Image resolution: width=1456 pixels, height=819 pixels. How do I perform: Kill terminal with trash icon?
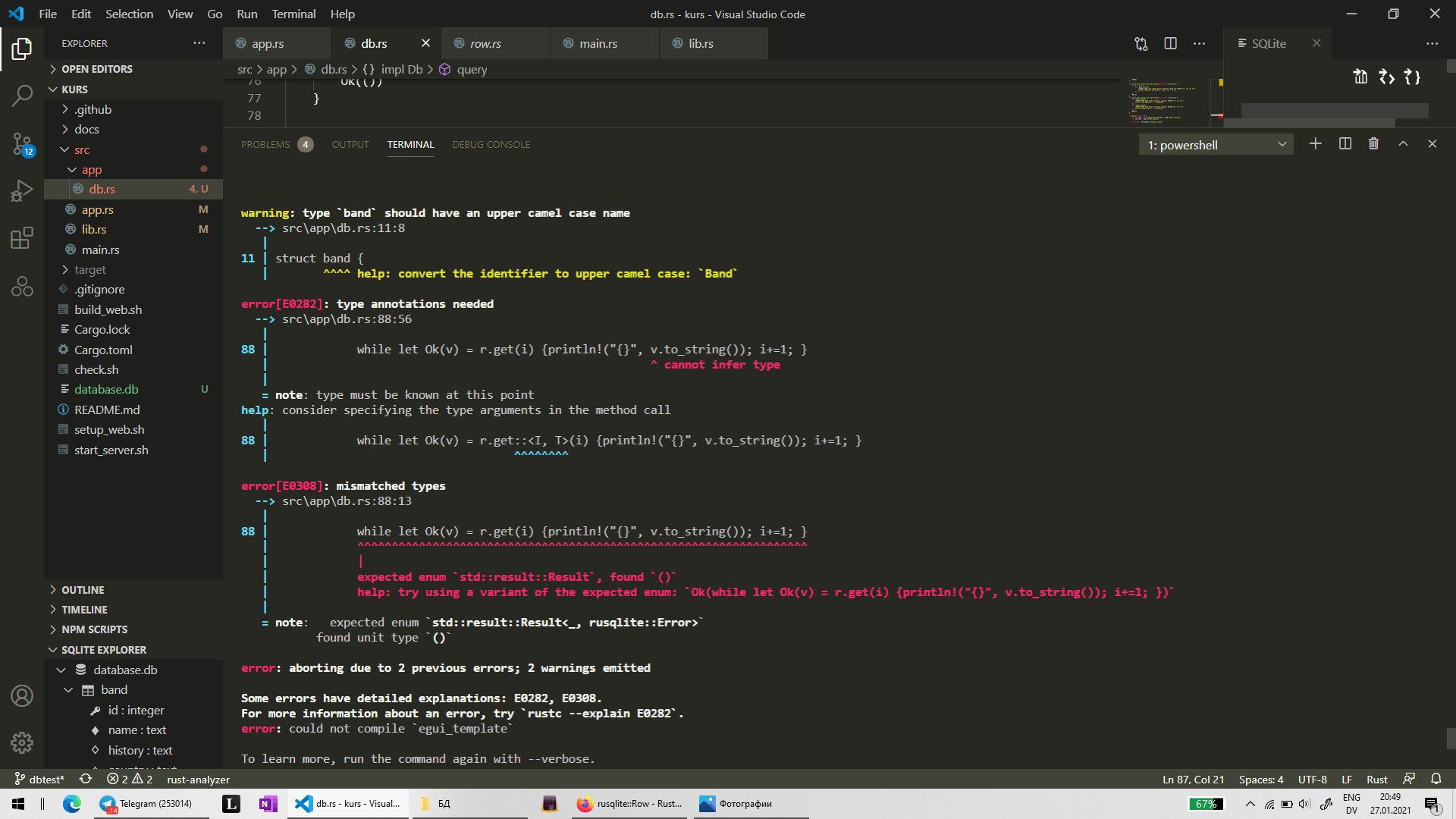pyautogui.click(x=1373, y=144)
